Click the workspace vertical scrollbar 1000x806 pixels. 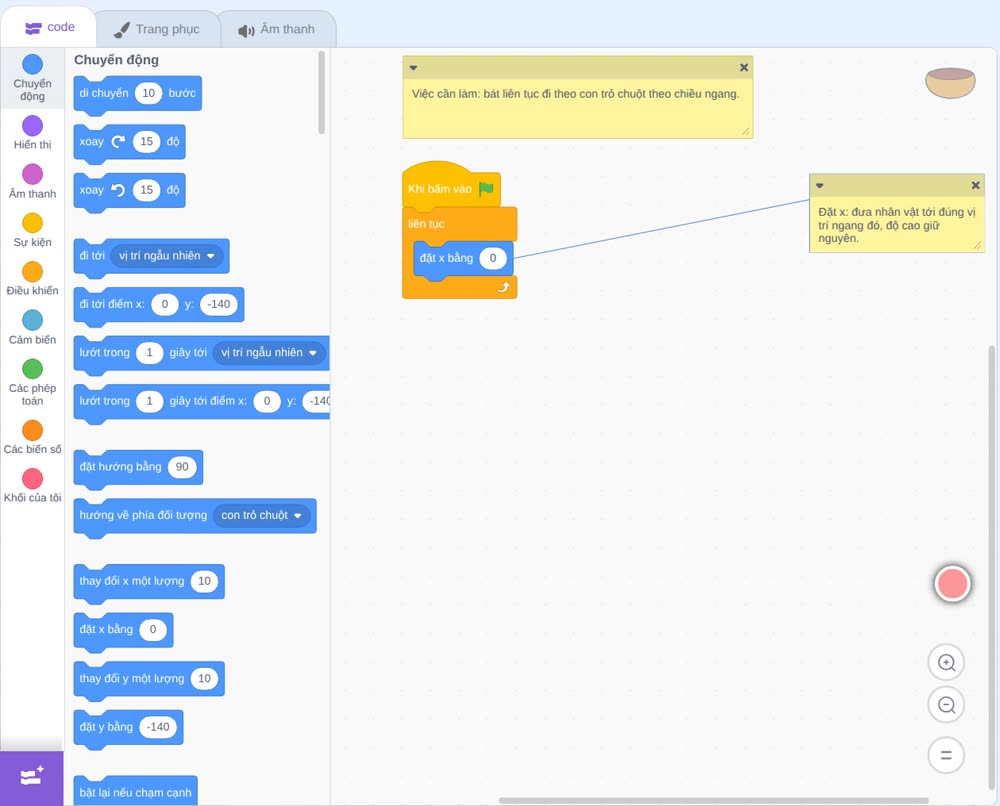pos(991,566)
